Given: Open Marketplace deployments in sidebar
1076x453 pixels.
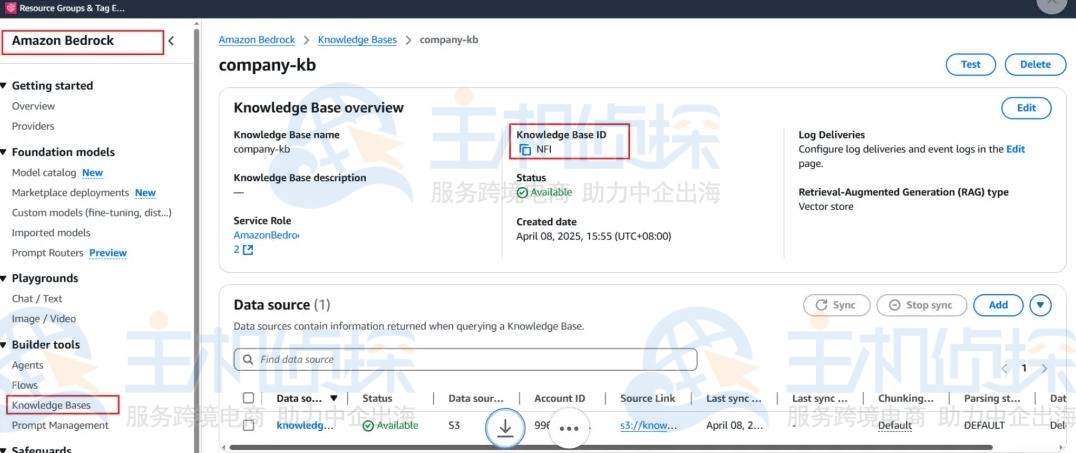Looking at the screenshot, I should tap(71, 193).
